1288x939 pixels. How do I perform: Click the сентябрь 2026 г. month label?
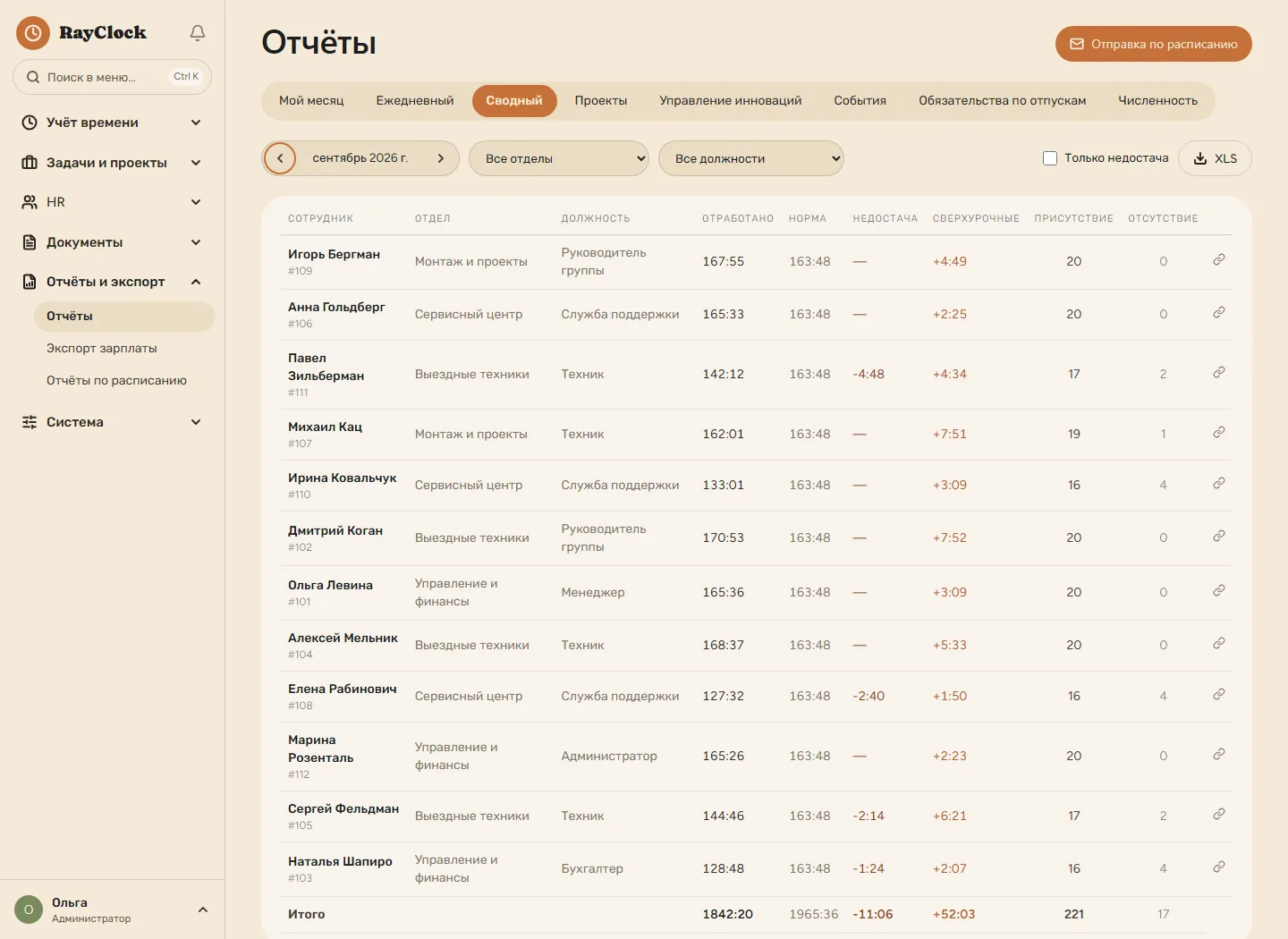point(360,158)
